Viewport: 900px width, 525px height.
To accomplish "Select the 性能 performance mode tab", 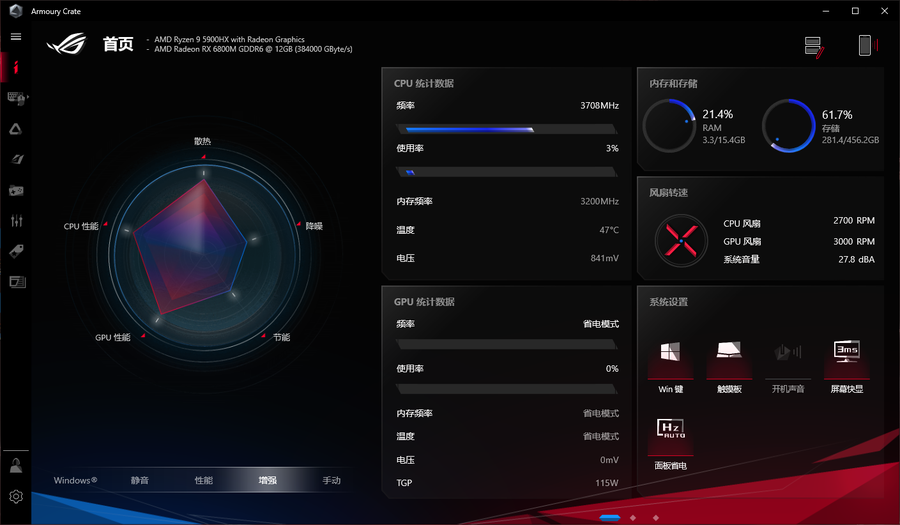I will (204, 481).
